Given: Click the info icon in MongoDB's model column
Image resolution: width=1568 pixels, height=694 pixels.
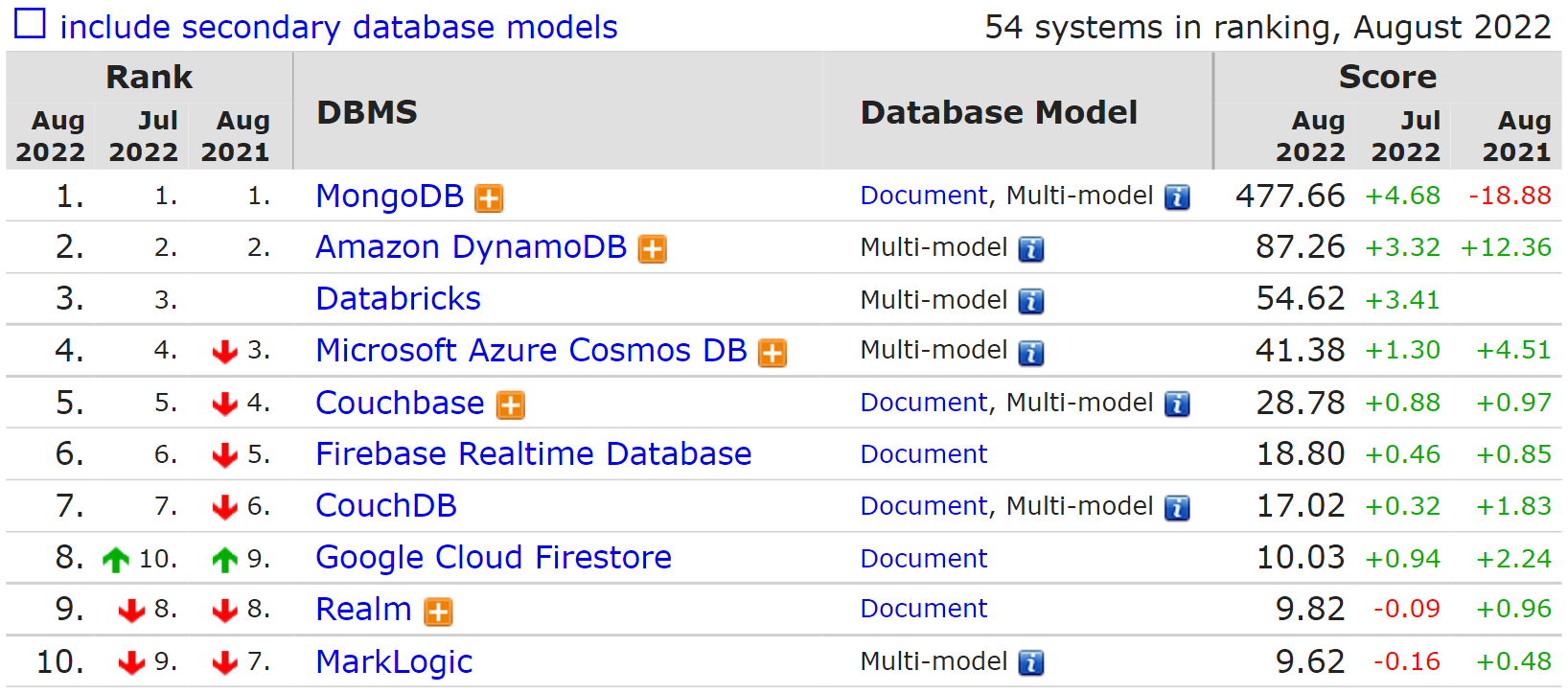Looking at the screenshot, I should click(1177, 197).
